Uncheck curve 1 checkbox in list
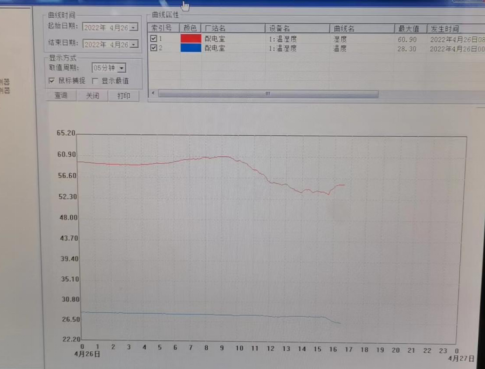Screen dimensions: 485x369 tap(153, 39)
